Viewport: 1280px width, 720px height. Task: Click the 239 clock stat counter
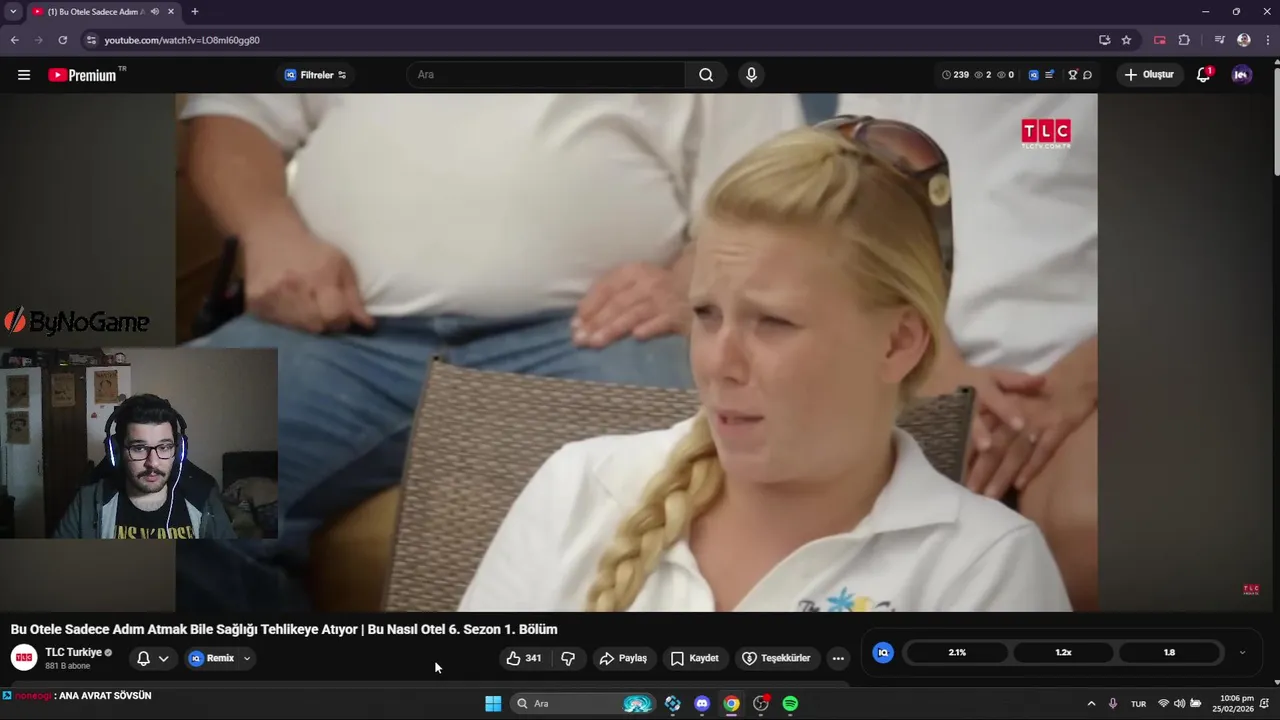pos(955,75)
